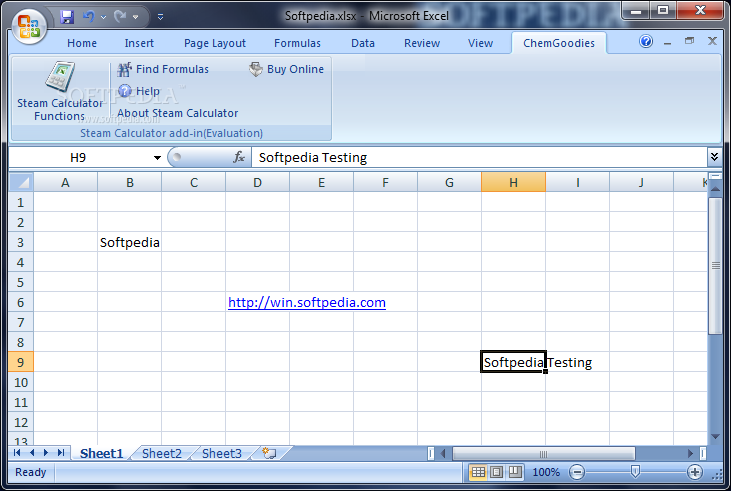Viewport: 731px width, 491px height.
Task: Minimize the ribbon workbook window
Action: click(x=668, y=43)
